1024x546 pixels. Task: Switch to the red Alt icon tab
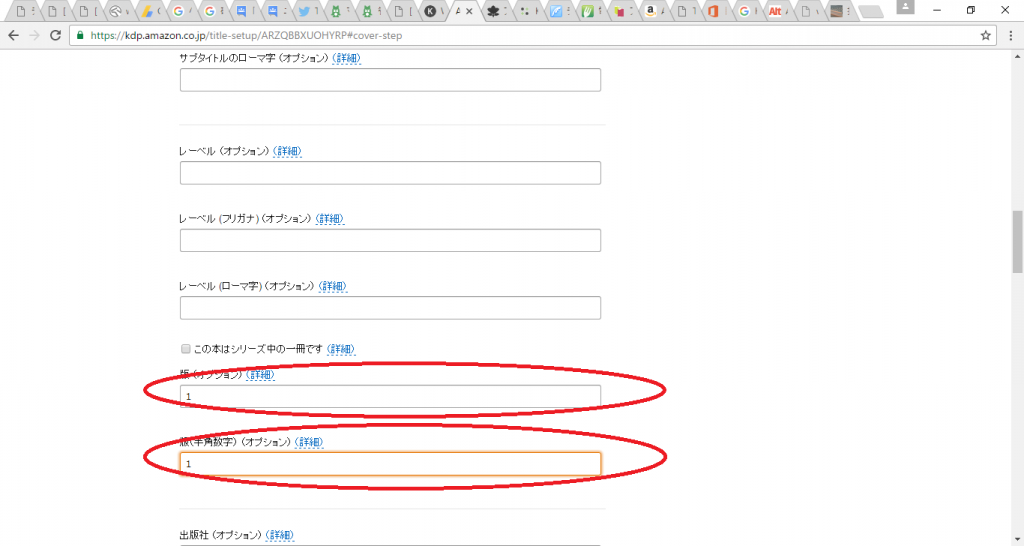pyautogui.click(x=775, y=11)
